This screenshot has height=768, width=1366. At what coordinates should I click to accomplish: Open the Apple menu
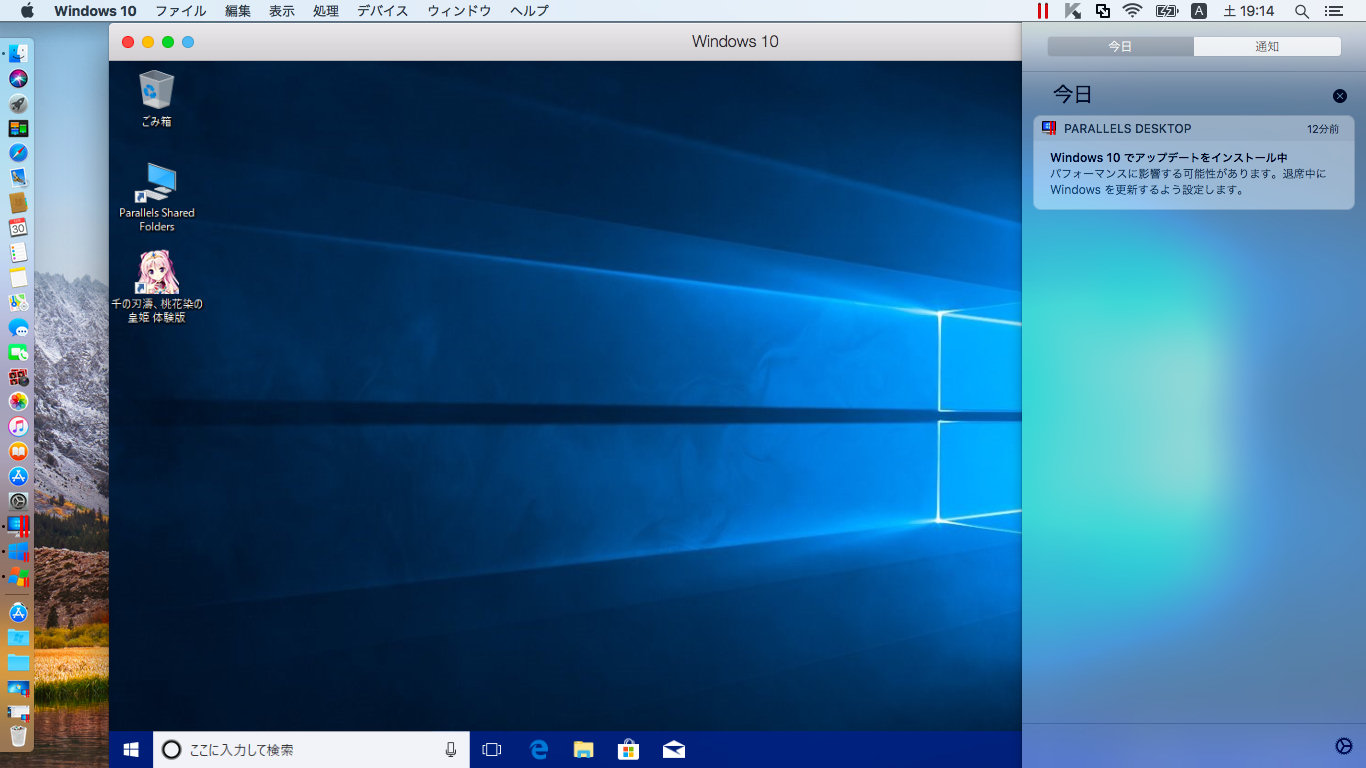point(27,11)
